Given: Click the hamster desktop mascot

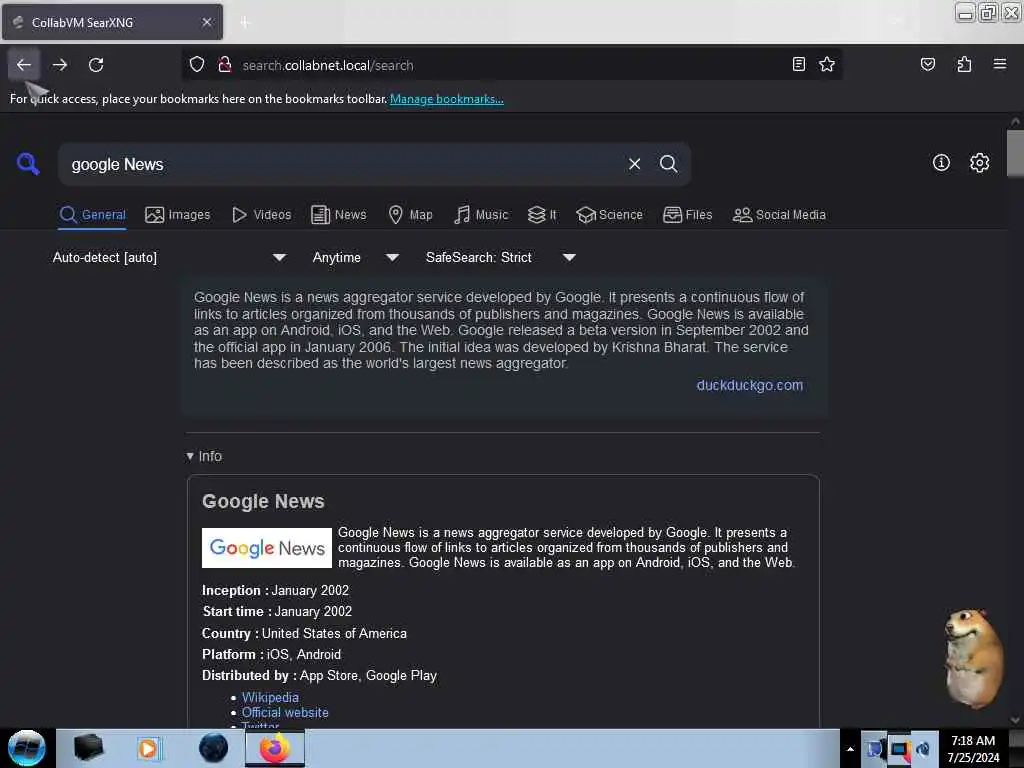Looking at the screenshot, I should pos(973,658).
